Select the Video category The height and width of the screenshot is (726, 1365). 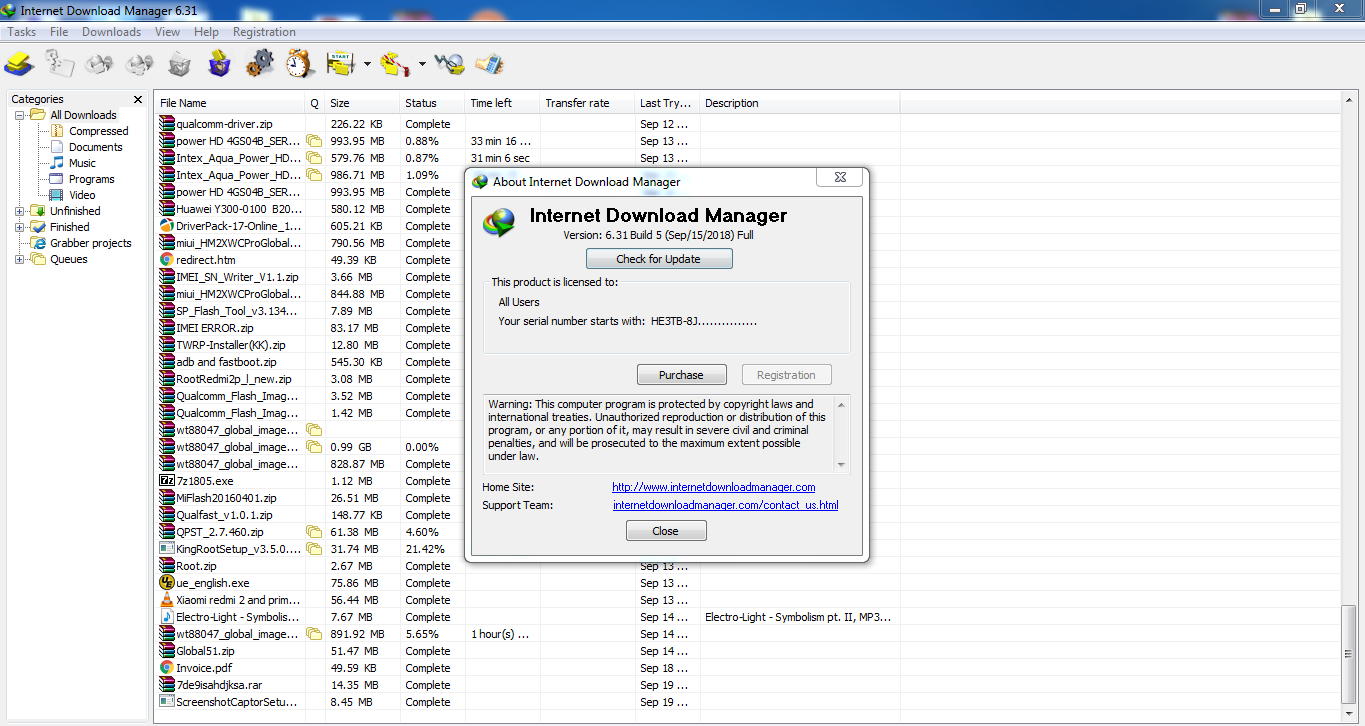click(x=82, y=195)
